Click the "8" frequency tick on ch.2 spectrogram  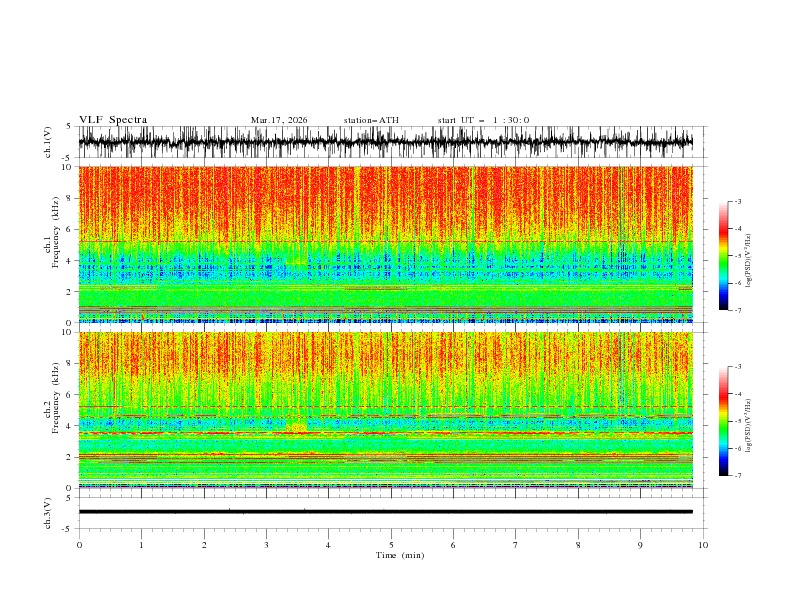(70, 364)
